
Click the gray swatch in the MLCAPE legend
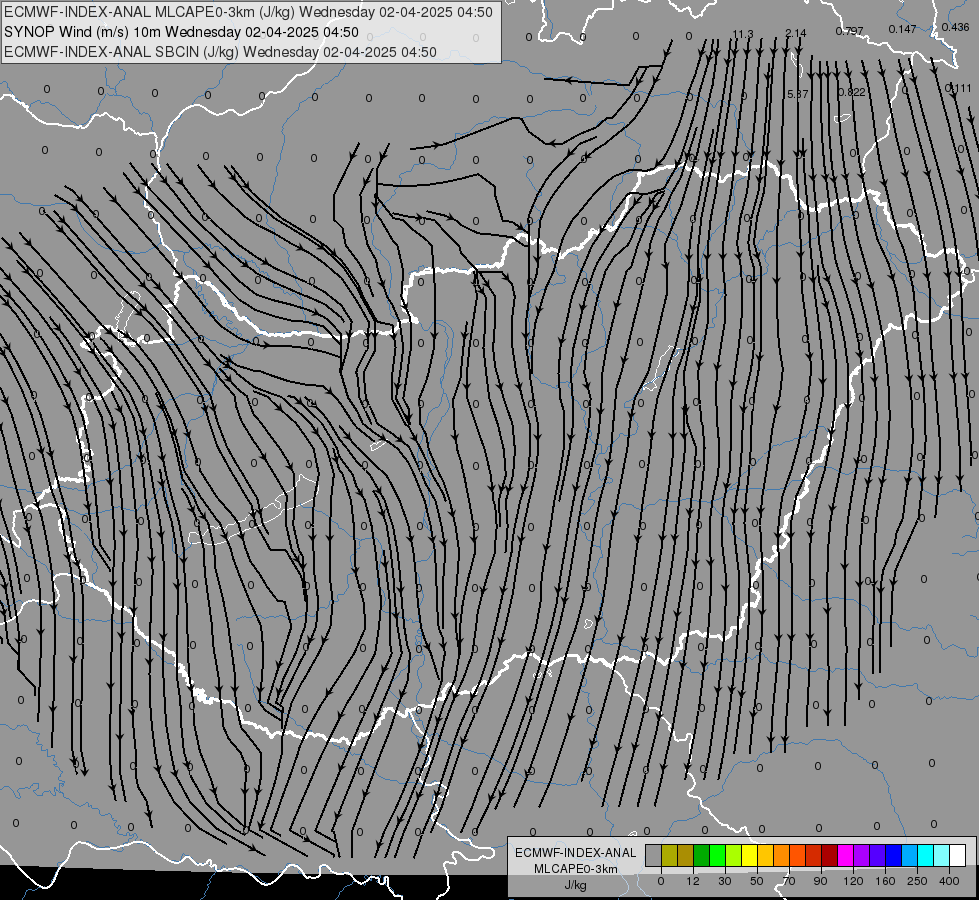653,855
